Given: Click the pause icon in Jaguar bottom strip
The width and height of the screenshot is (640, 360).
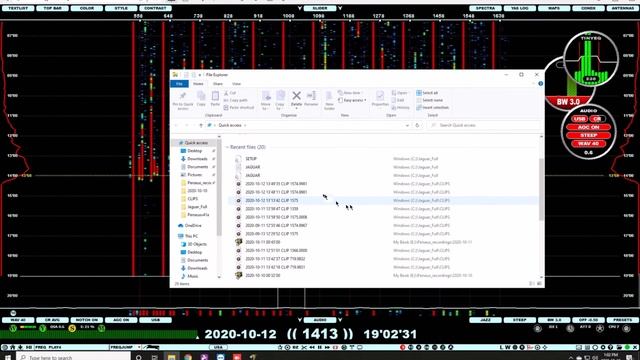Looking at the screenshot, I should click(x=320, y=347).
